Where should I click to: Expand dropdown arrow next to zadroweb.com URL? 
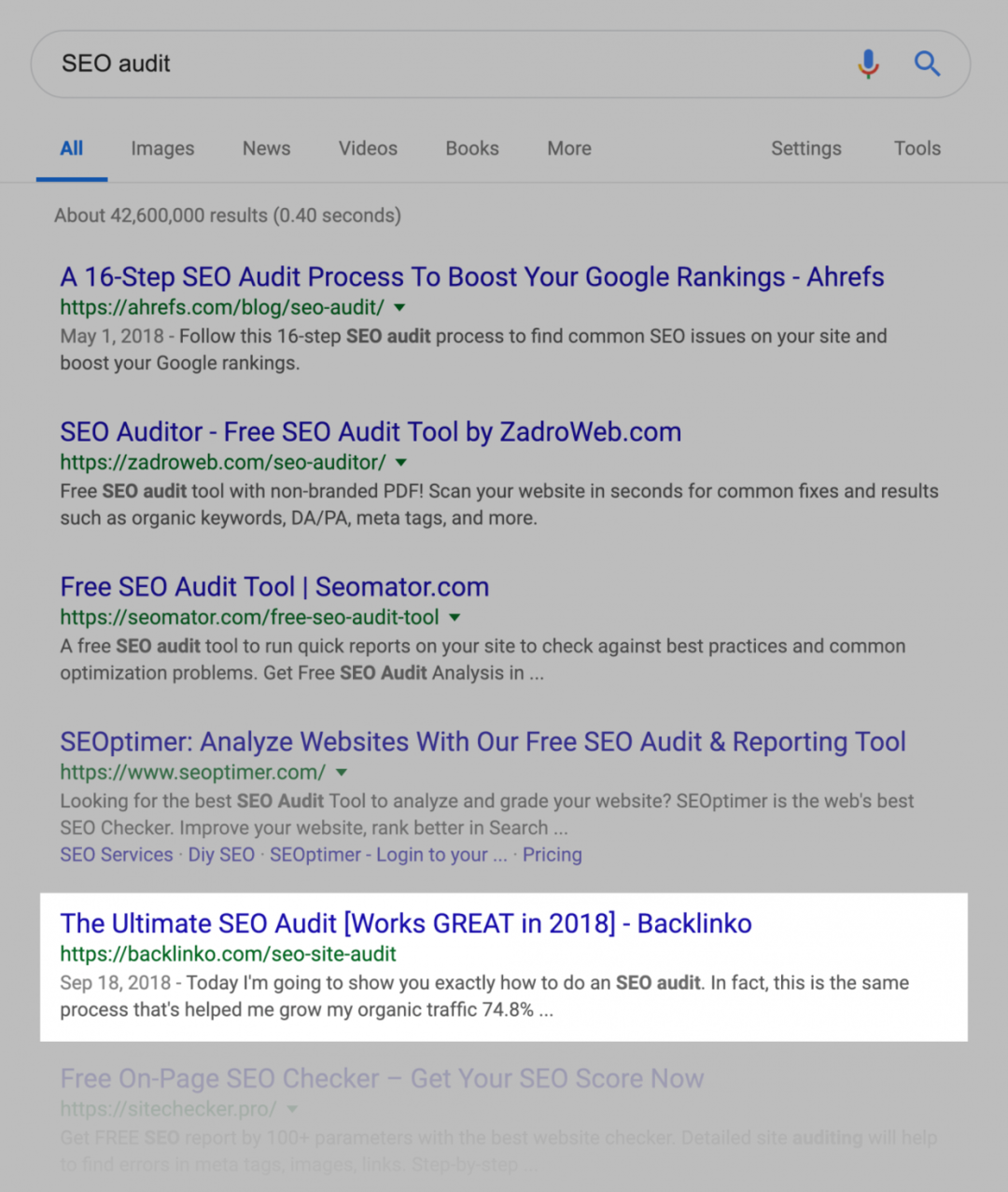401,462
